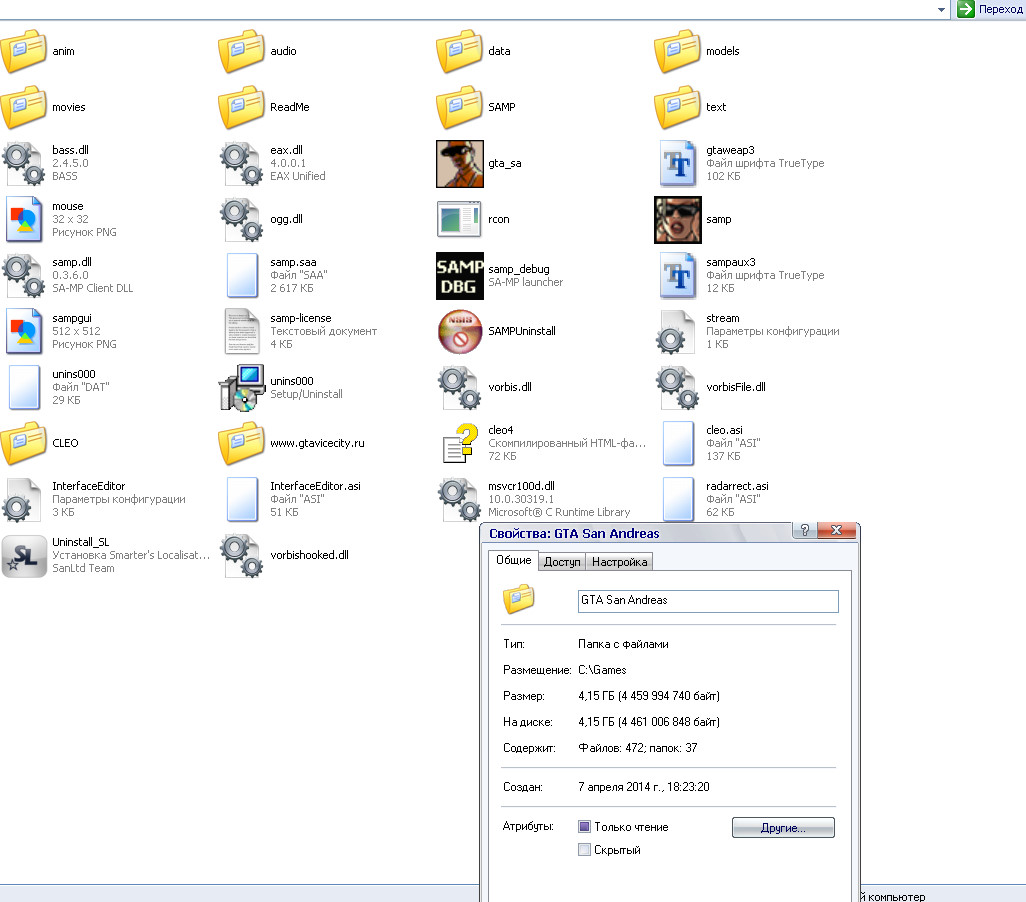Click the folder name field GTA San Andreas
Screen dimensions: 1026x902
(708, 601)
